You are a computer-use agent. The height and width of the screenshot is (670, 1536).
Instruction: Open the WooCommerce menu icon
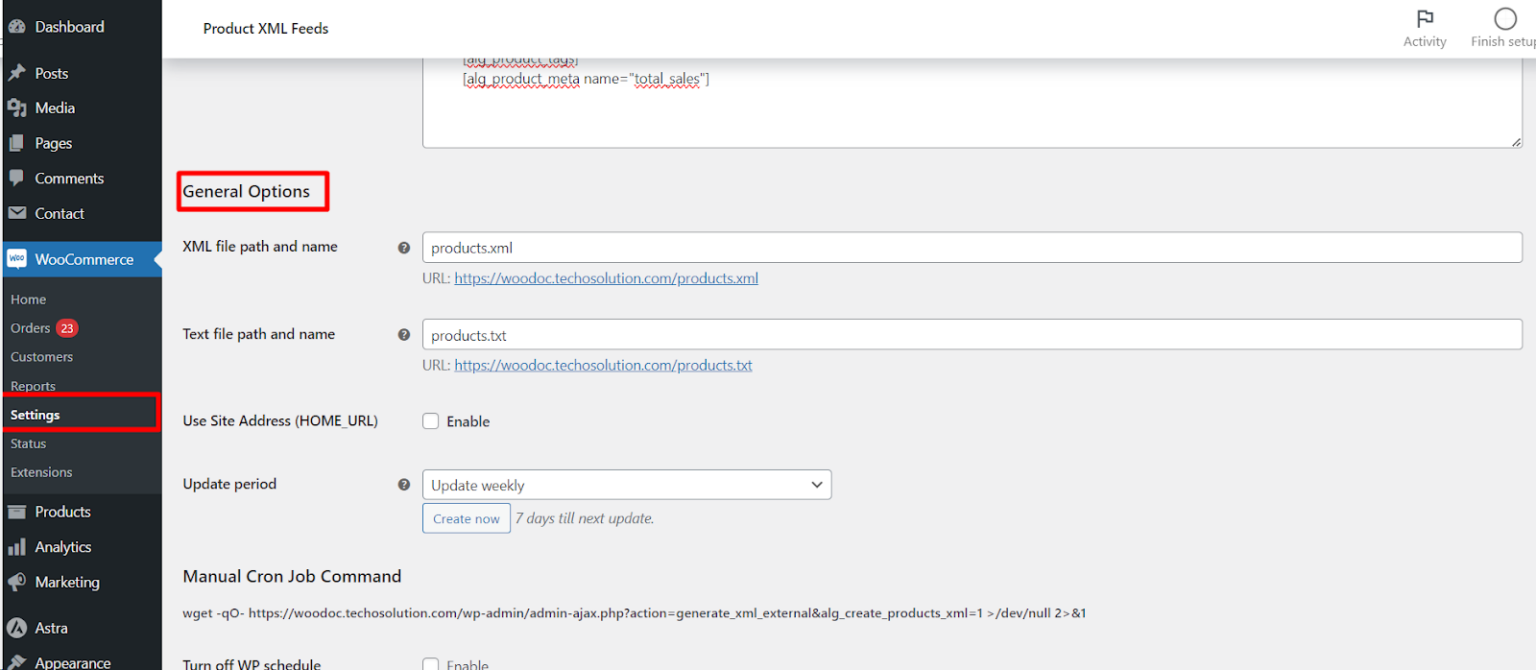click(x=17, y=258)
